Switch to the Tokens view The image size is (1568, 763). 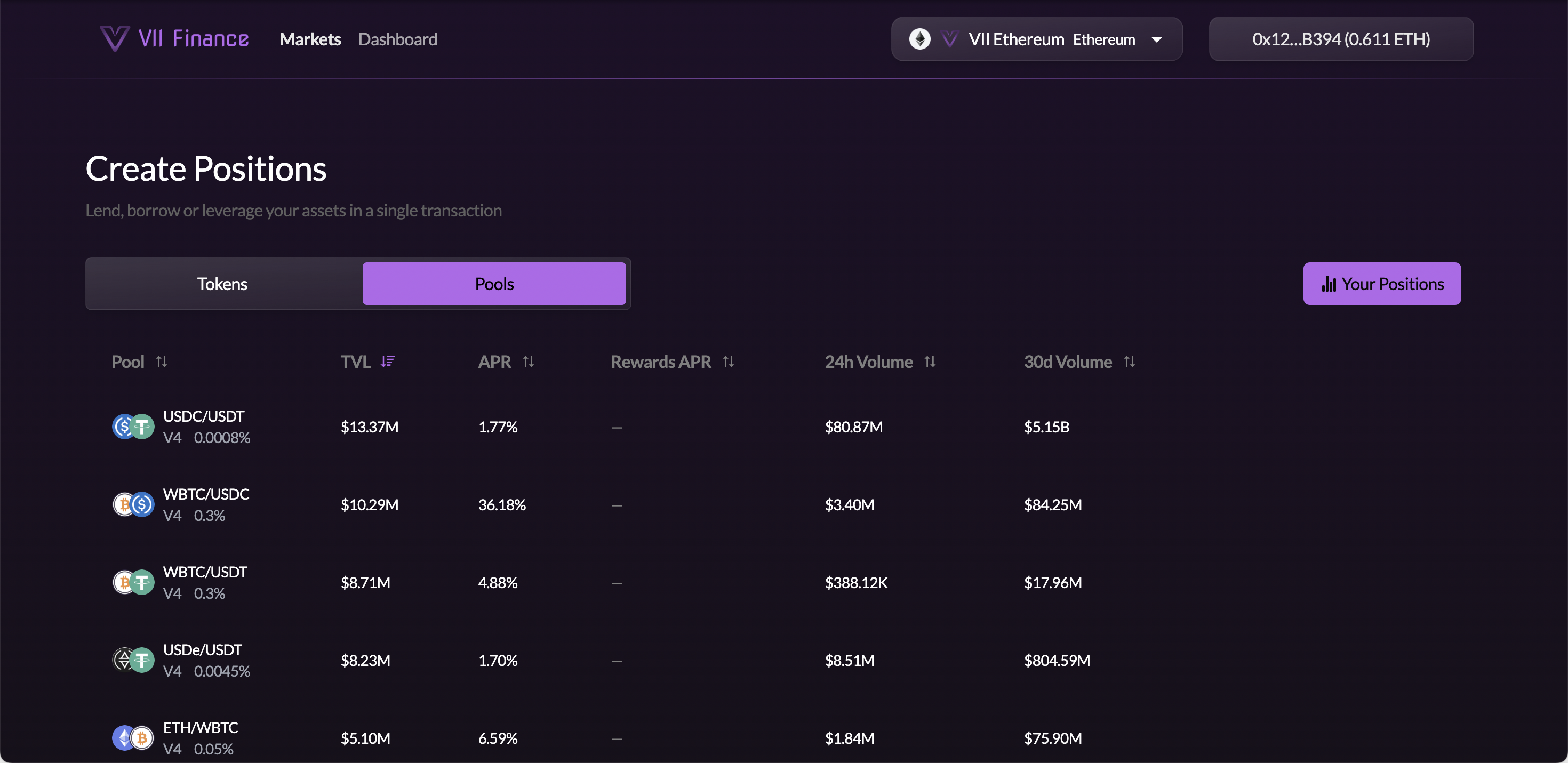222,284
